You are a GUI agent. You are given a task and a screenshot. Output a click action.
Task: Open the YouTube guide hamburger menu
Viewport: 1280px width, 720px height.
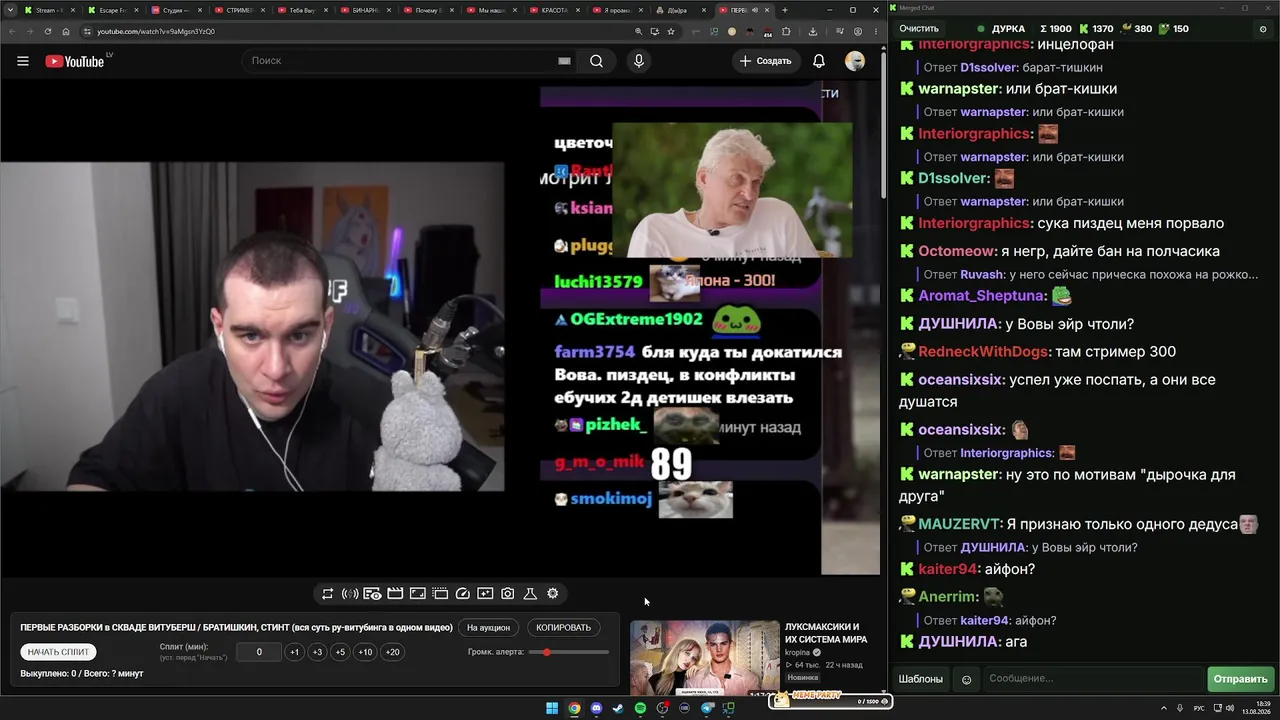[23, 61]
